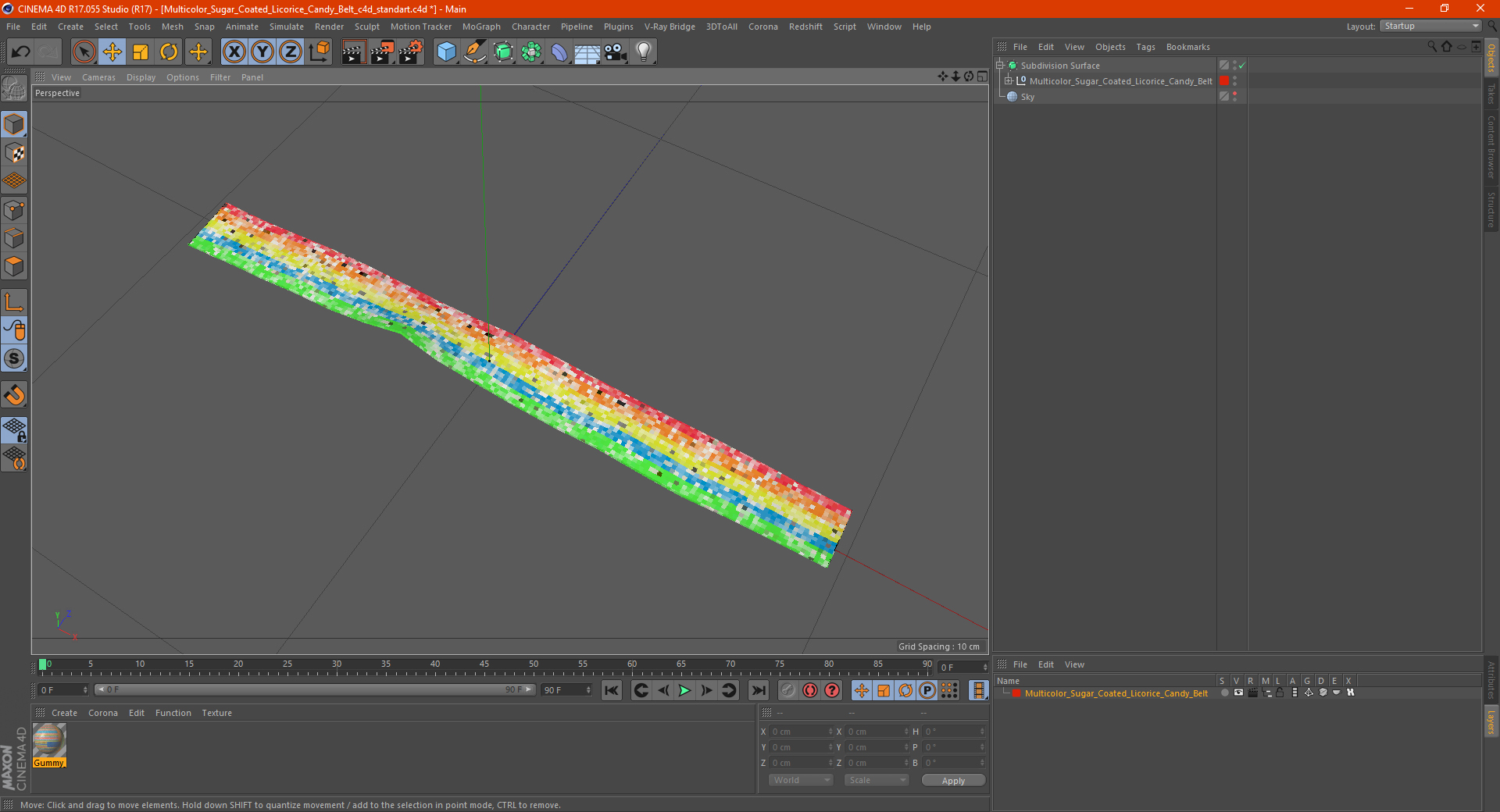Open Object Manager Tags menu
1500x812 pixels.
pyautogui.click(x=1145, y=47)
